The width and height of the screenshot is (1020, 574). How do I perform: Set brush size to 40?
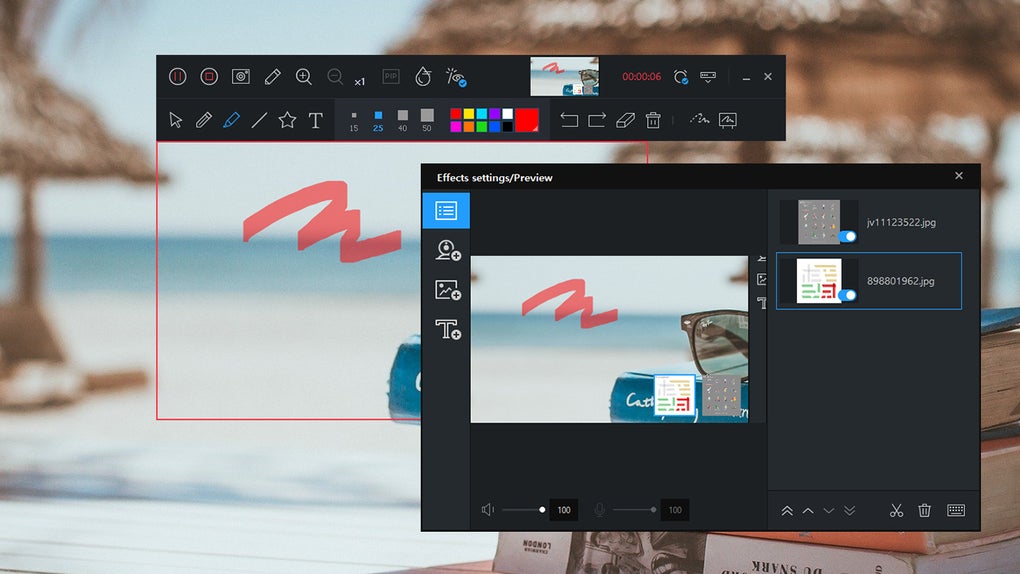tap(403, 120)
